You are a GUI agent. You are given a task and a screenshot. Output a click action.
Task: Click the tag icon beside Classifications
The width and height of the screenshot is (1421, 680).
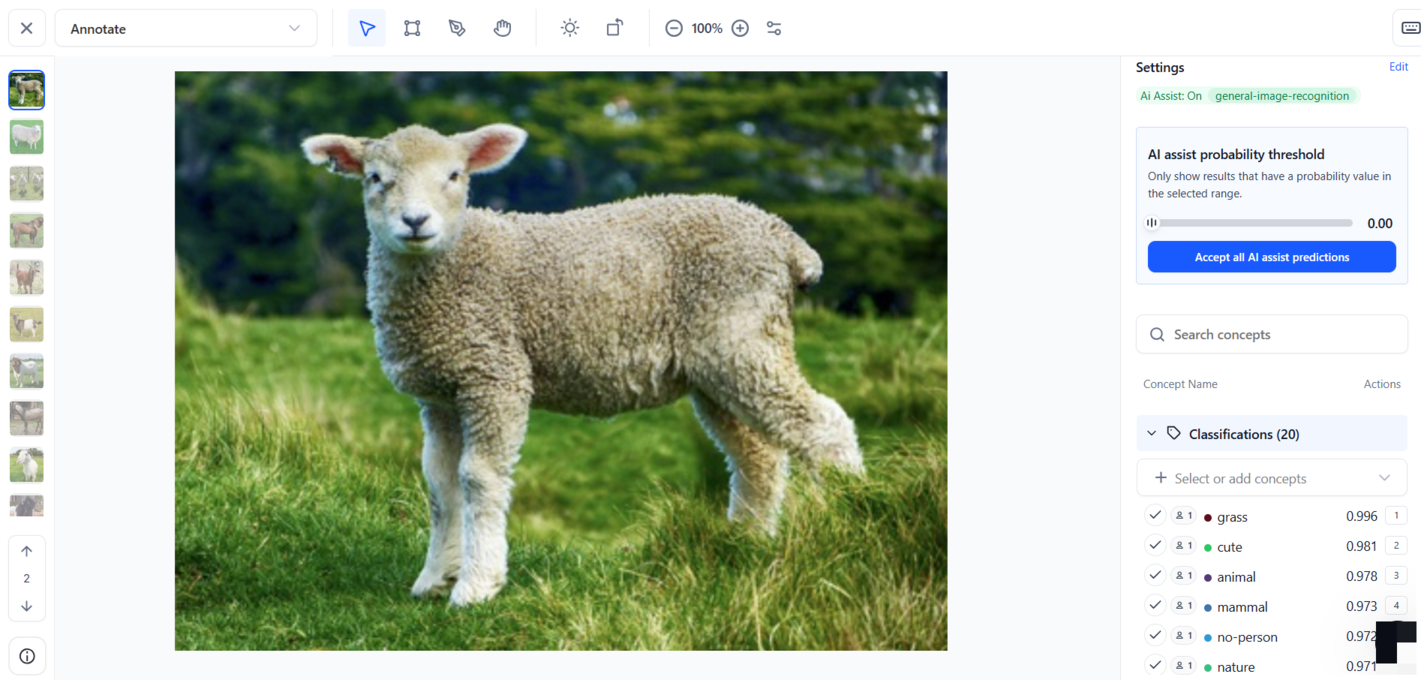pyautogui.click(x=1174, y=433)
